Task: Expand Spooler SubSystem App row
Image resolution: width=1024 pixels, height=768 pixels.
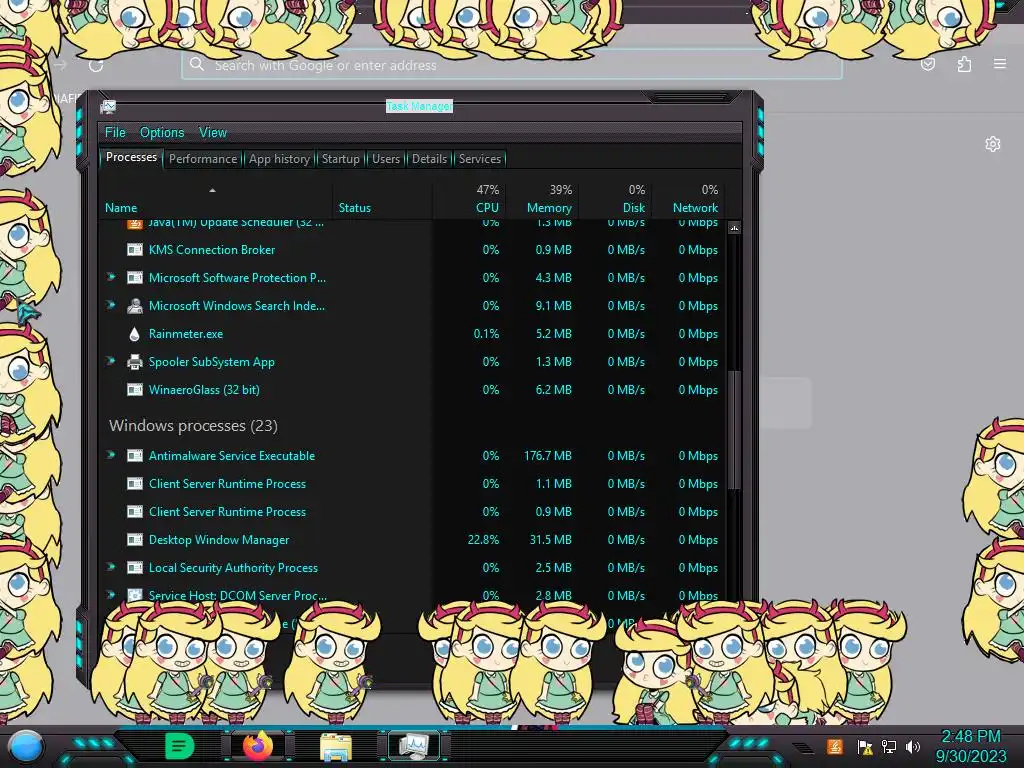Action: tap(112, 361)
